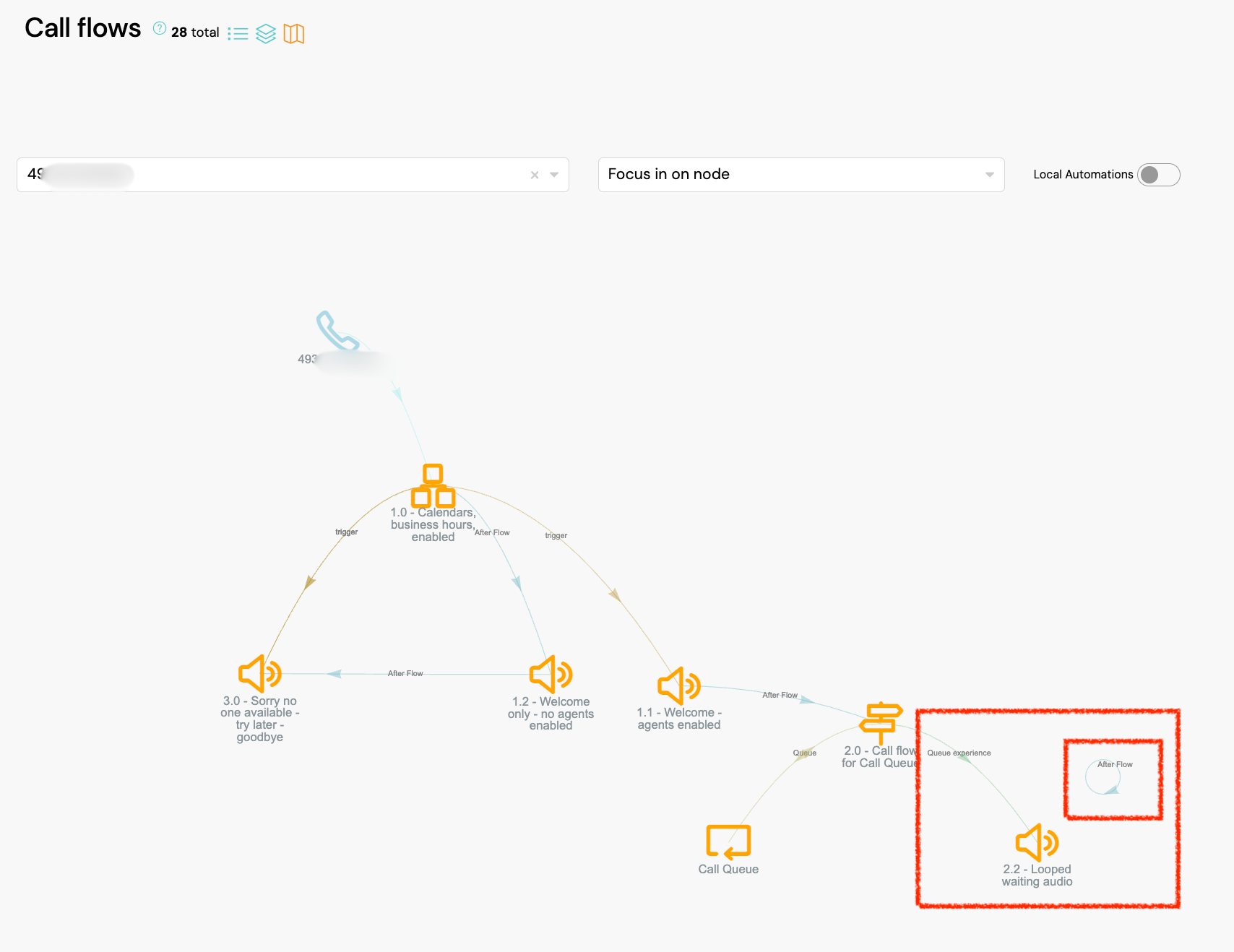
Task: Select the 2.2 Looped waiting audio node
Action: [1037, 843]
